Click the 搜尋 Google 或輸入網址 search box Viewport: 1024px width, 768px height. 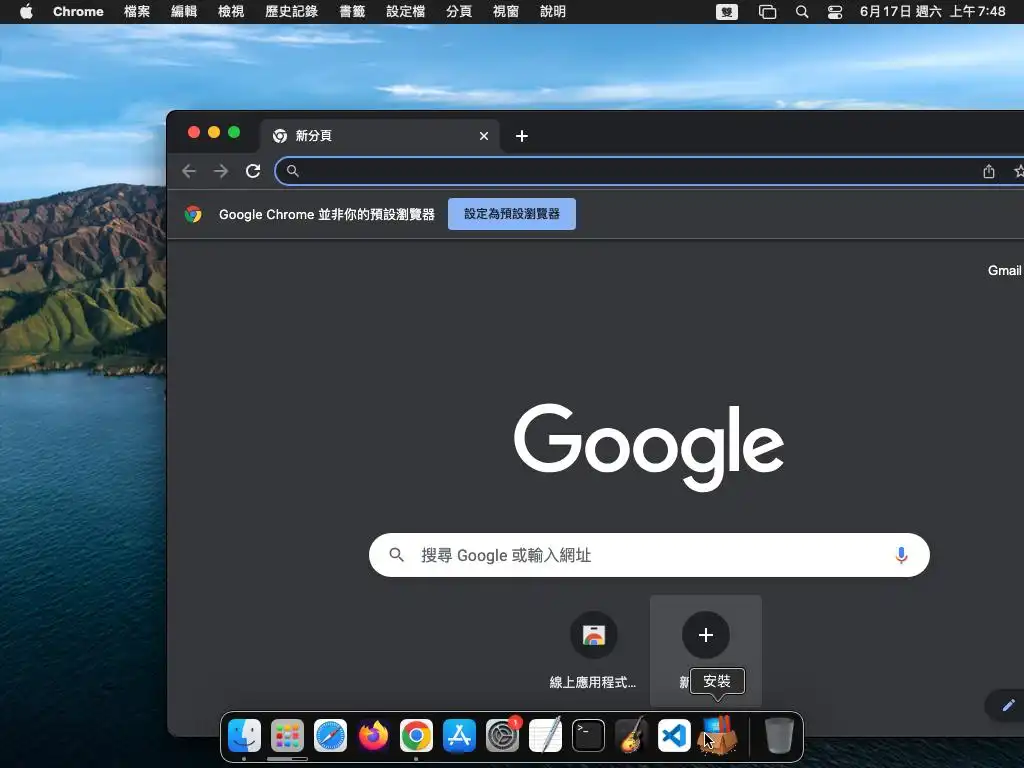click(x=649, y=555)
